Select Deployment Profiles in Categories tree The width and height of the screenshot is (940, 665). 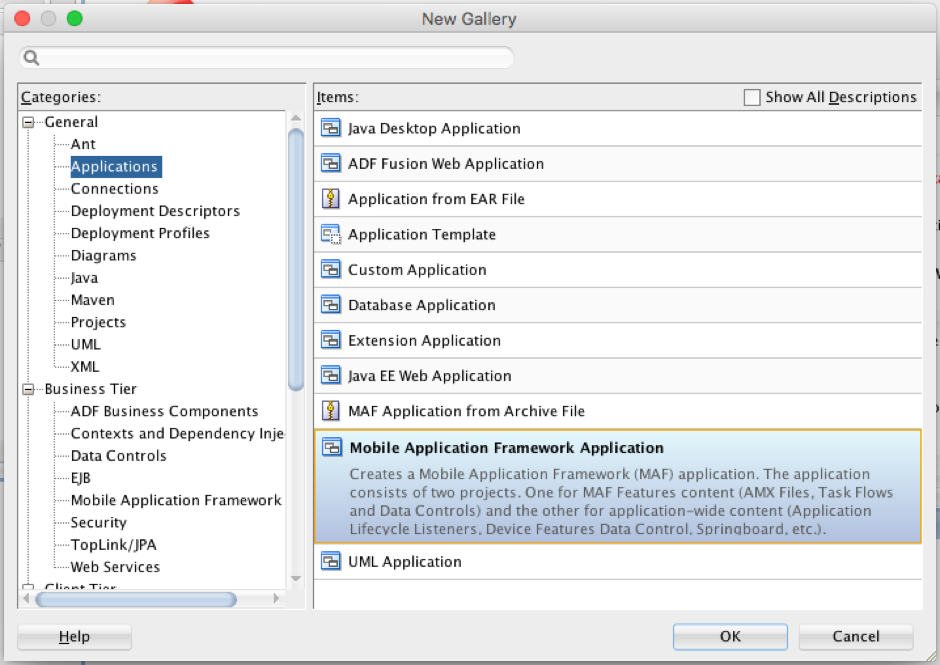click(140, 233)
